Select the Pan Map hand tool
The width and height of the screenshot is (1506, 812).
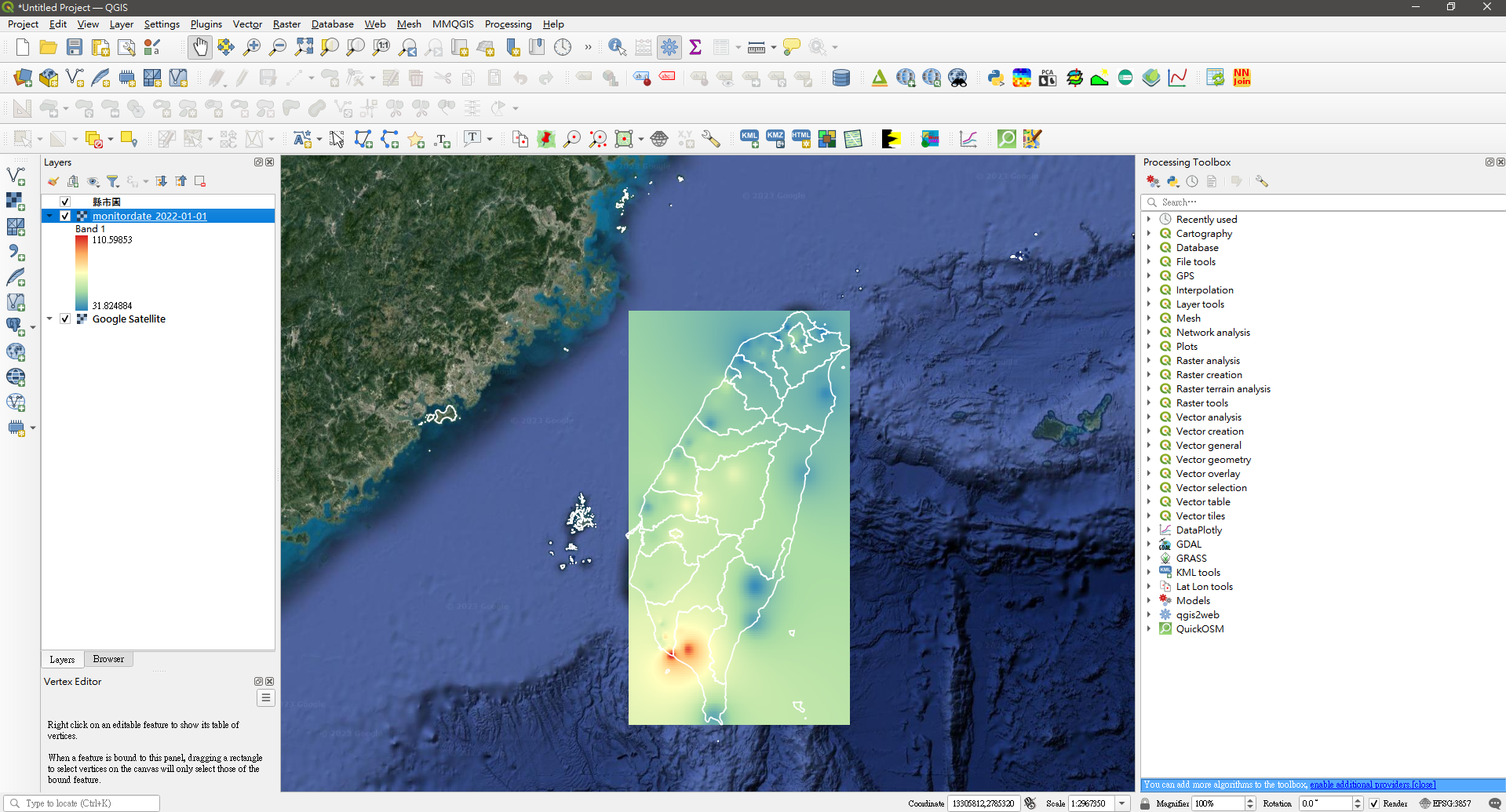(x=200, y=47)
